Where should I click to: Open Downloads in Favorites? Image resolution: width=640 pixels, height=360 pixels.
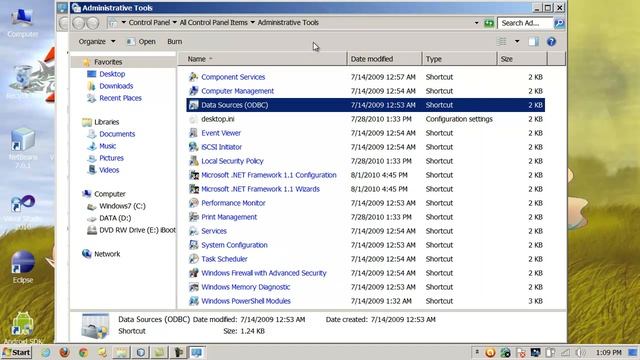point(116,86)
